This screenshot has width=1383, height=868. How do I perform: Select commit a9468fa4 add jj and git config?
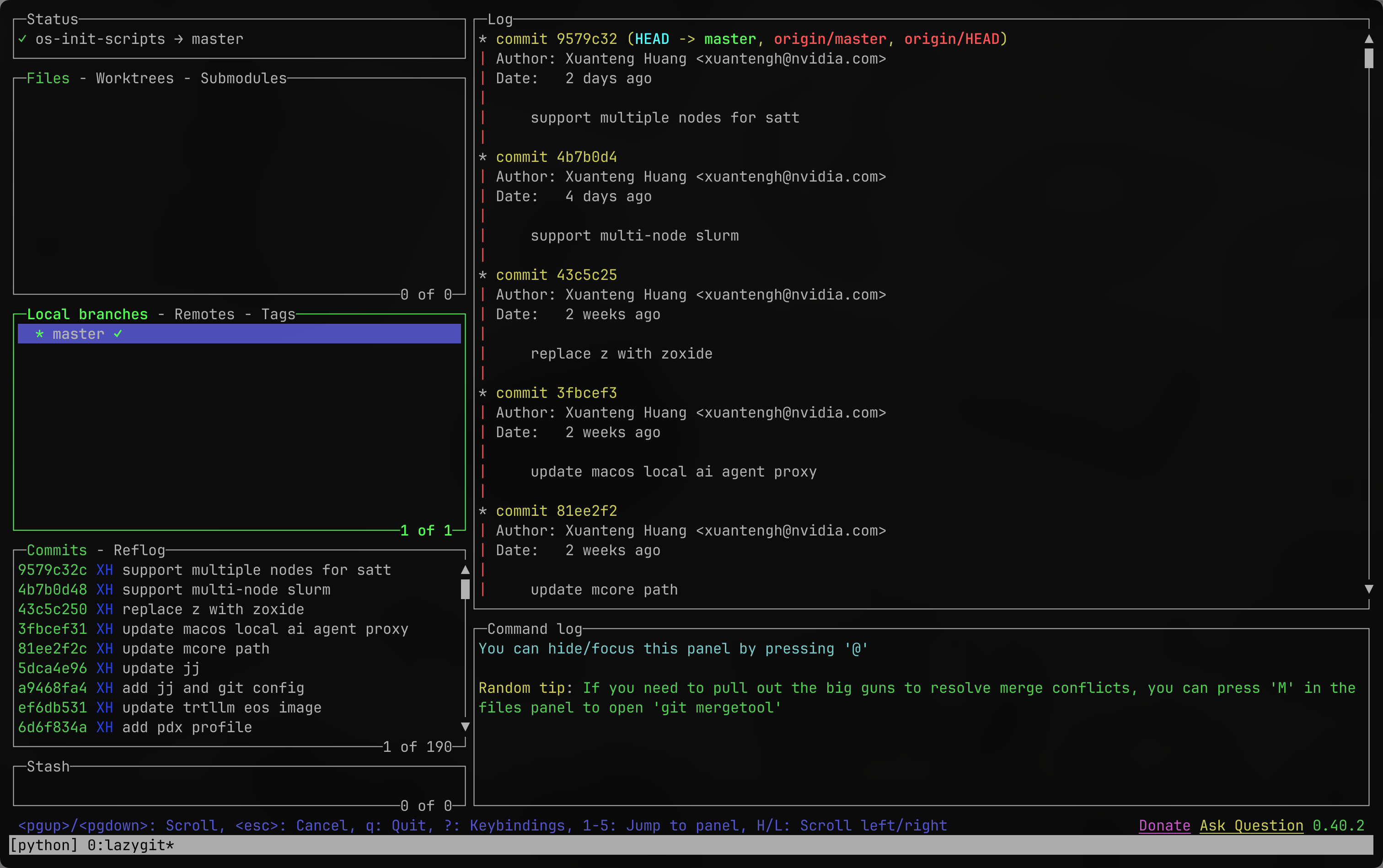[239, 688]
